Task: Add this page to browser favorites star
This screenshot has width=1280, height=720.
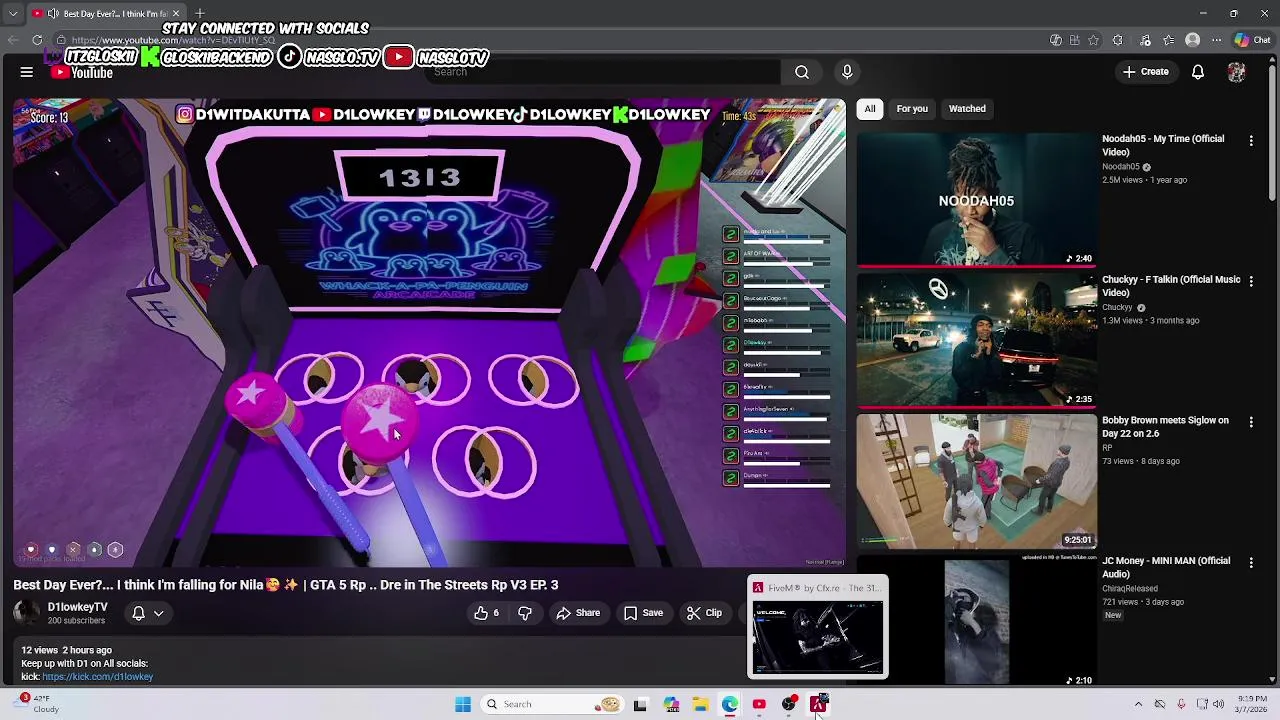Action: 1093,40
